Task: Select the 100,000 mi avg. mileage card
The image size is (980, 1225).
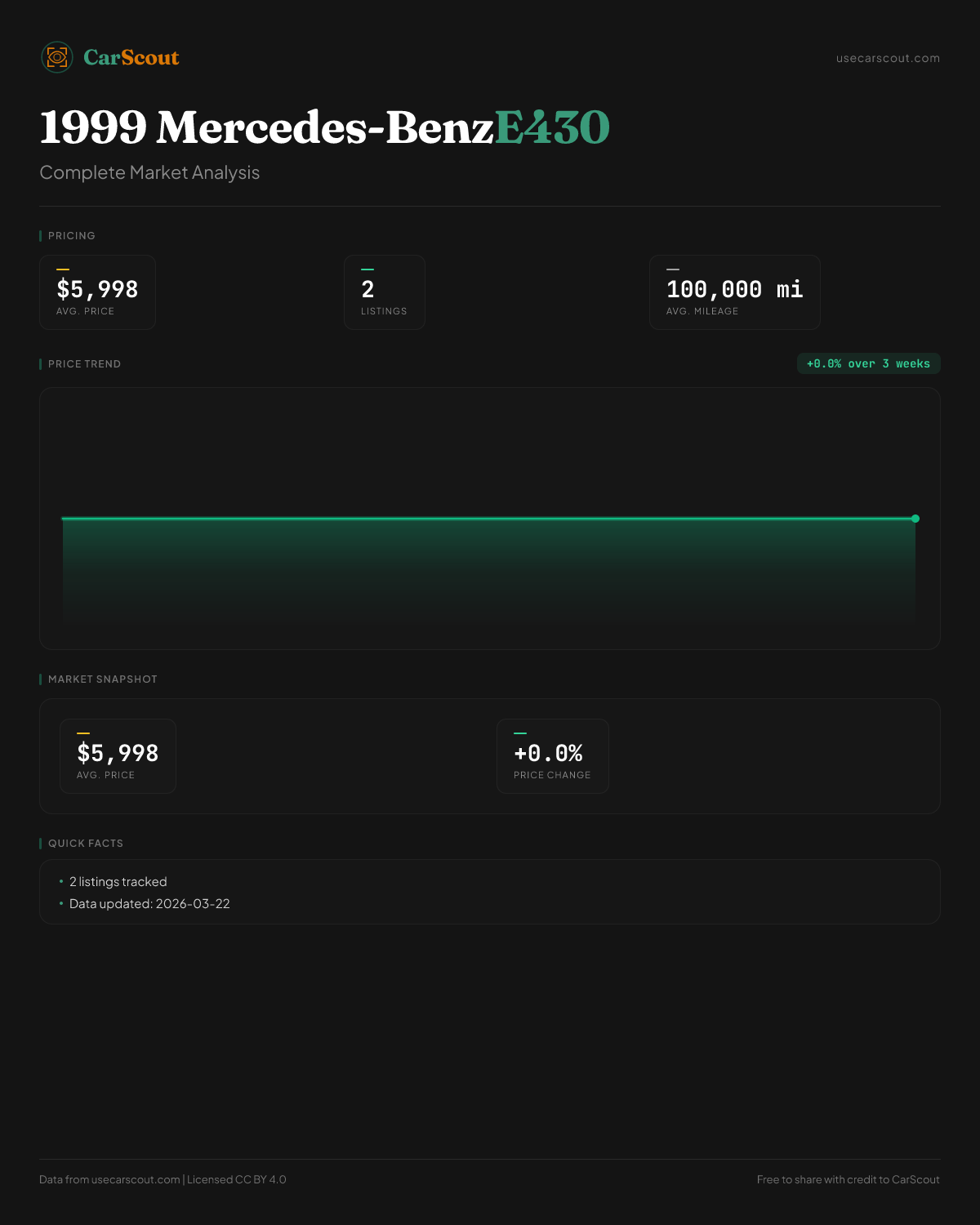Action: coord(734,292)
